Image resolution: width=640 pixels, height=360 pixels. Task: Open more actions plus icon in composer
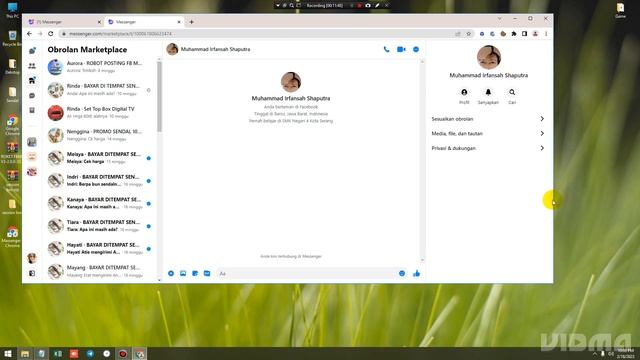[171, 273]
